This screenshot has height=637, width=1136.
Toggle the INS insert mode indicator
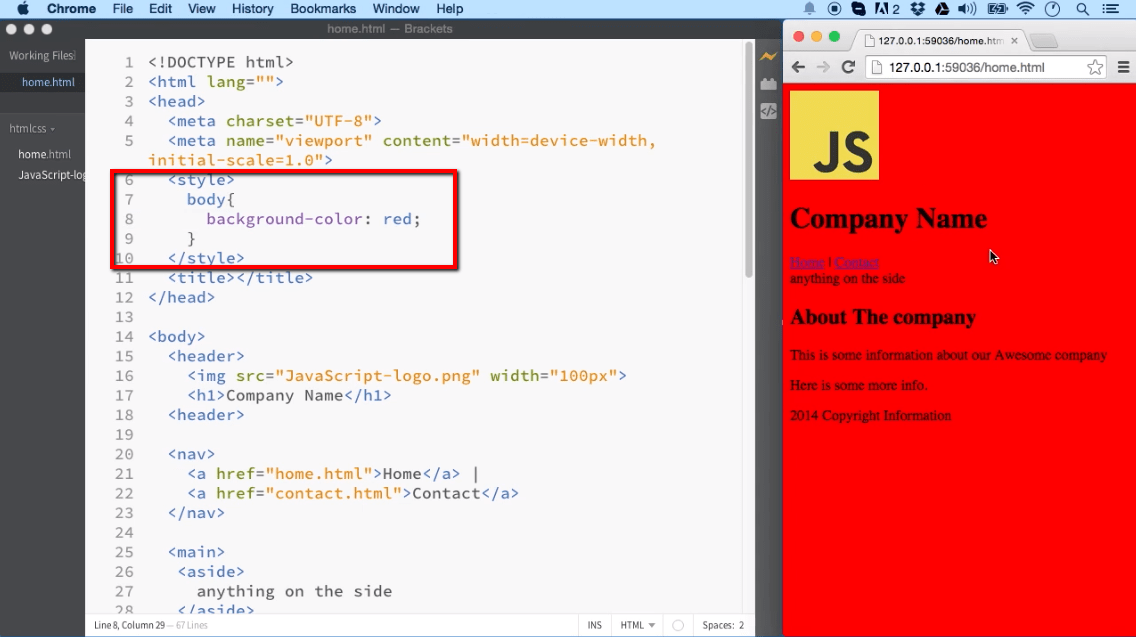[x=594, y=624]
